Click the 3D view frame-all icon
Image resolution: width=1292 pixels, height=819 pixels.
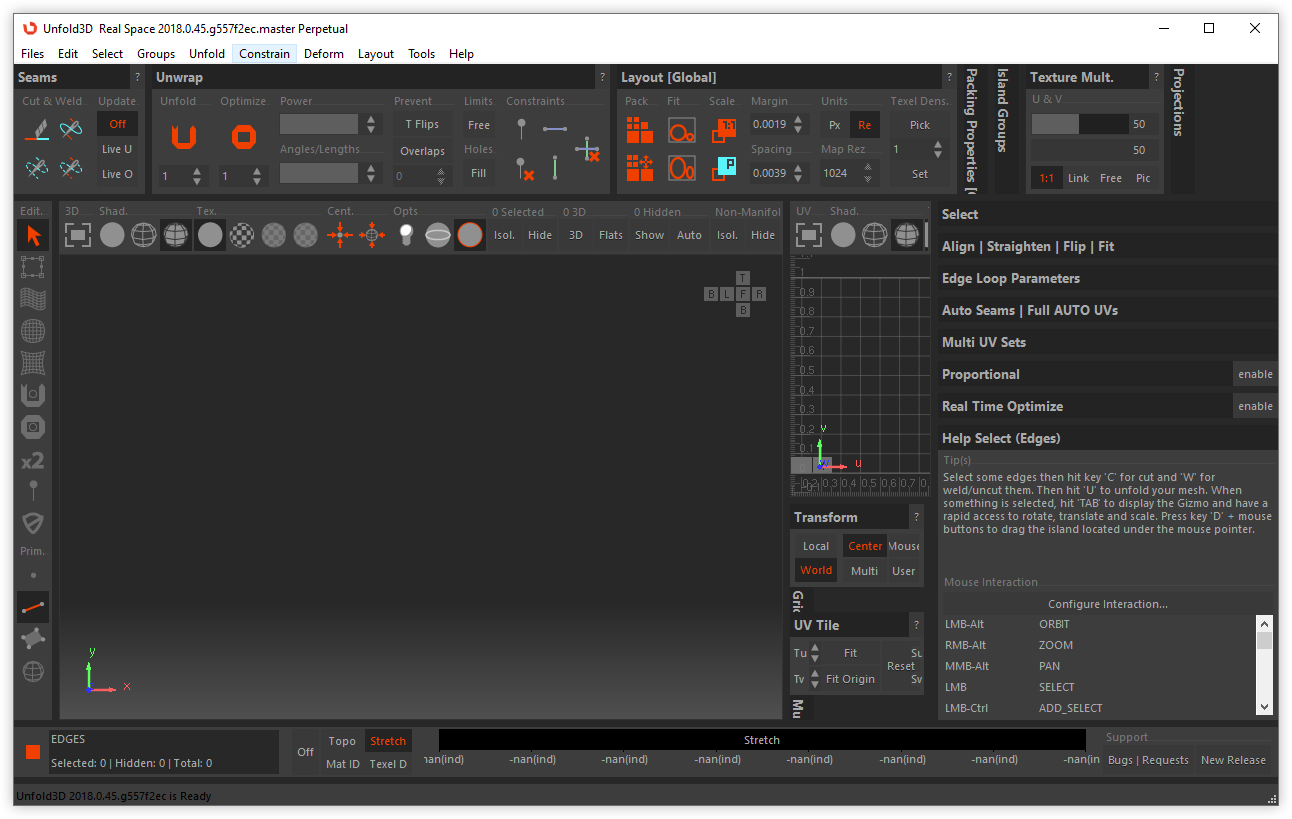click(x=78, y=235)
